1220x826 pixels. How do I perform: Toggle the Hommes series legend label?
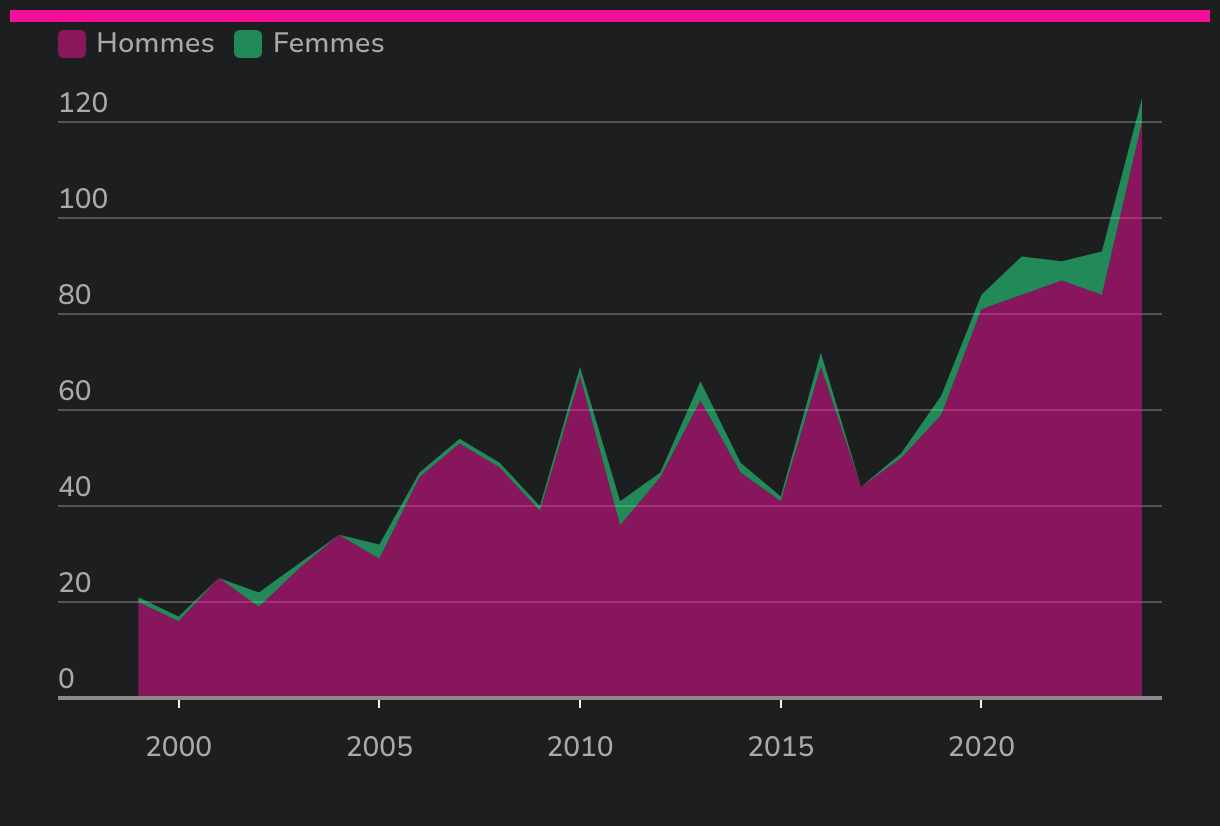tap(155, 44)
